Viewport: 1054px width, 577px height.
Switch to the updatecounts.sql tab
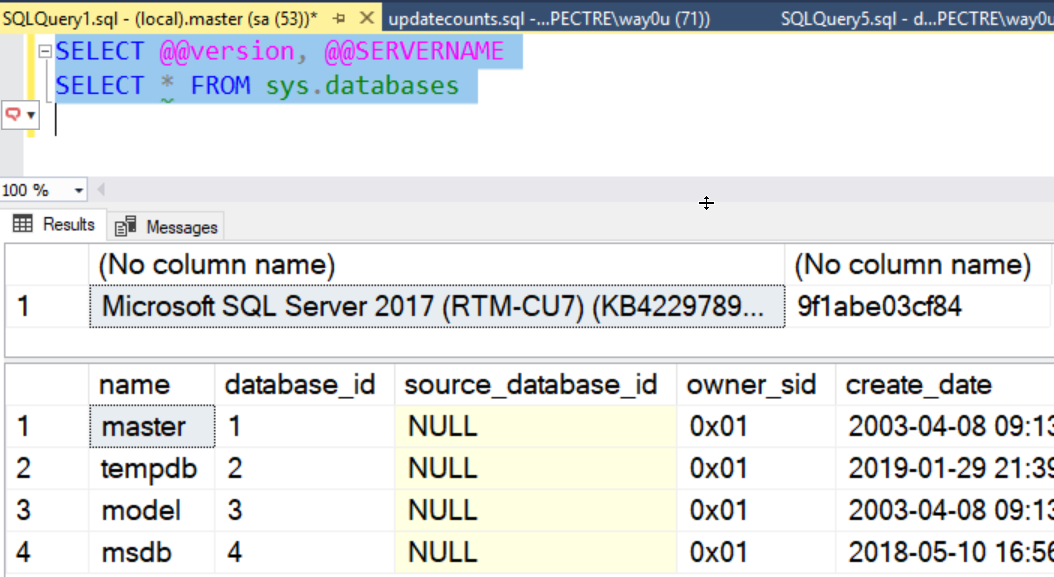point(548,18)
